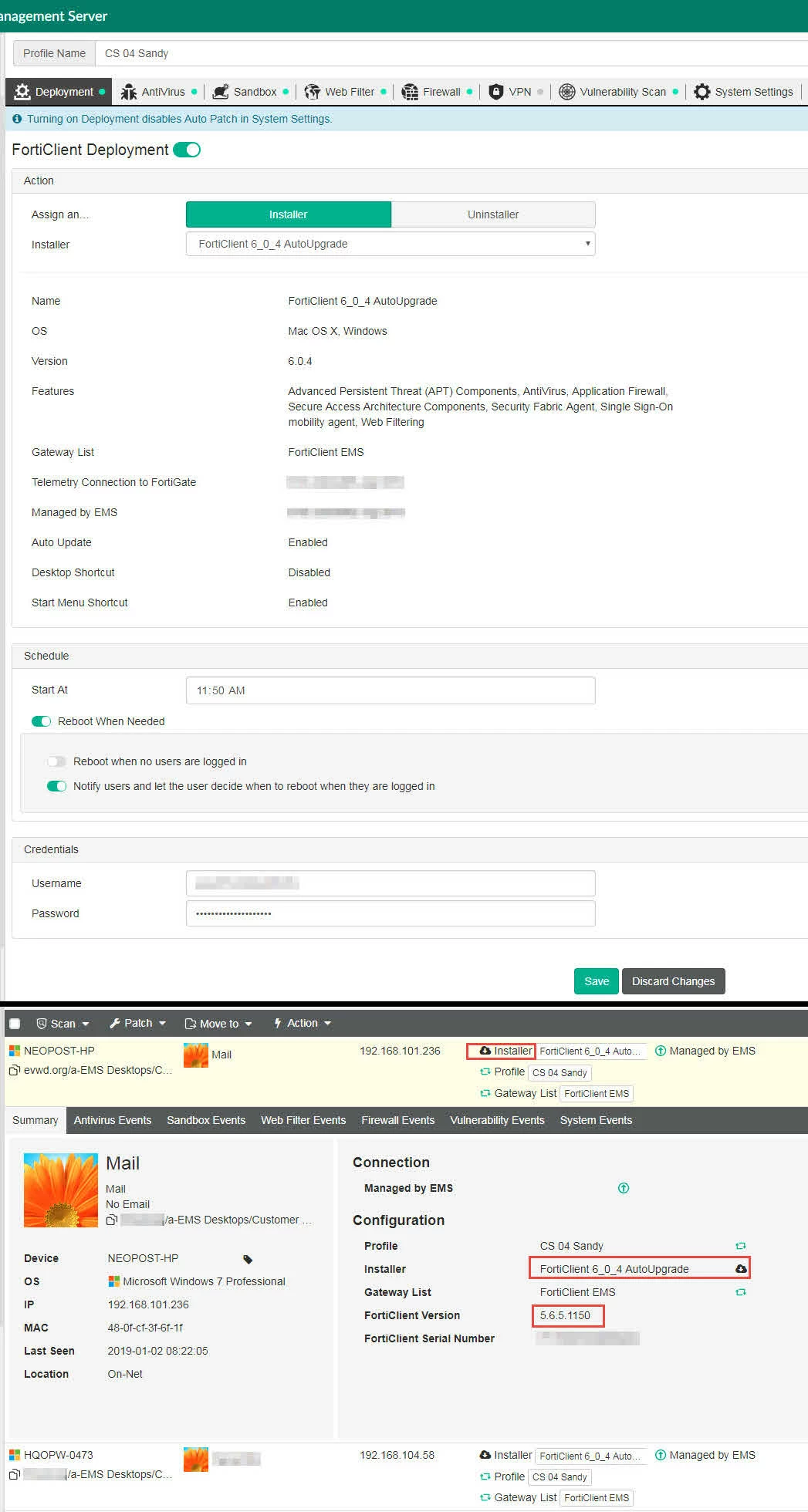Open the VPN tab
This screenshot has height=1512, width=808.
[x=516, y=92]
